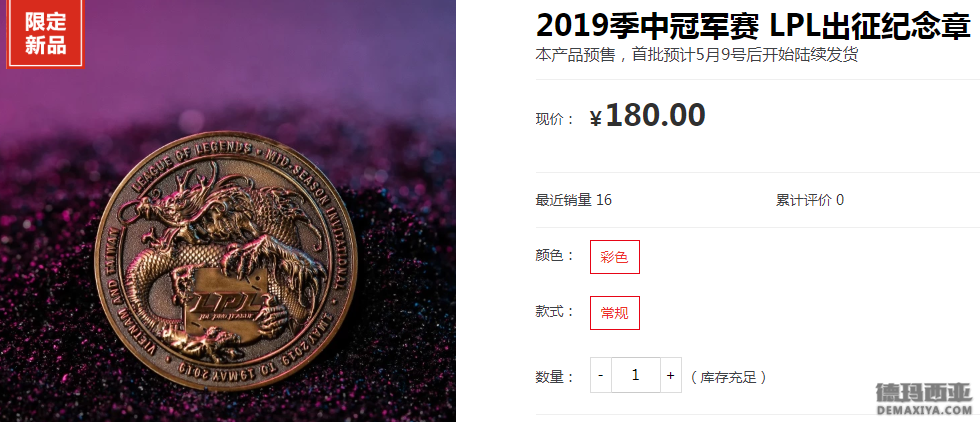
Task: Open the LPL commemorative coin product image
Action: [x=228, y=211]
